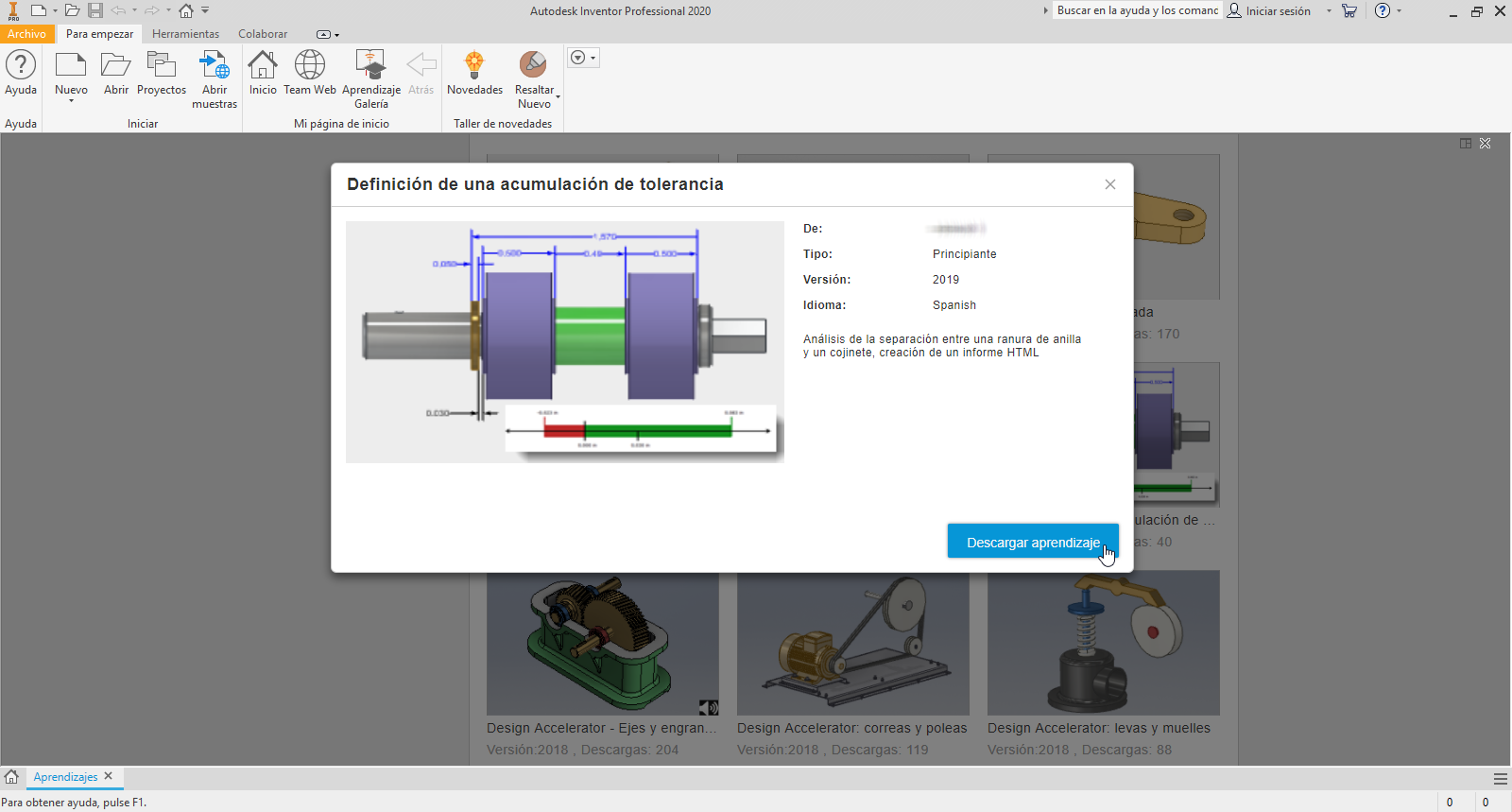Click the Principiante type value

click(965, 254)
